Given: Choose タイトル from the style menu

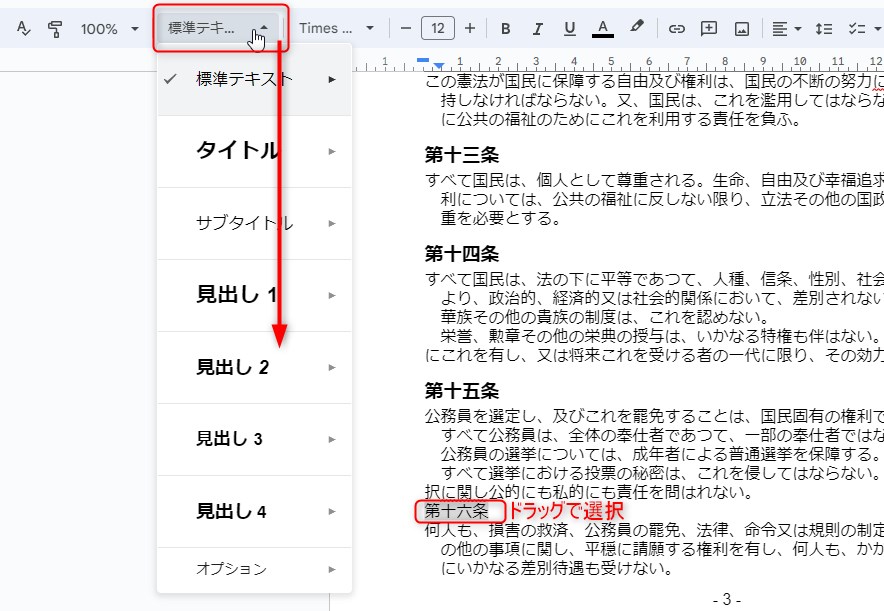Looking at the screenshot, I should pos(237,151).
